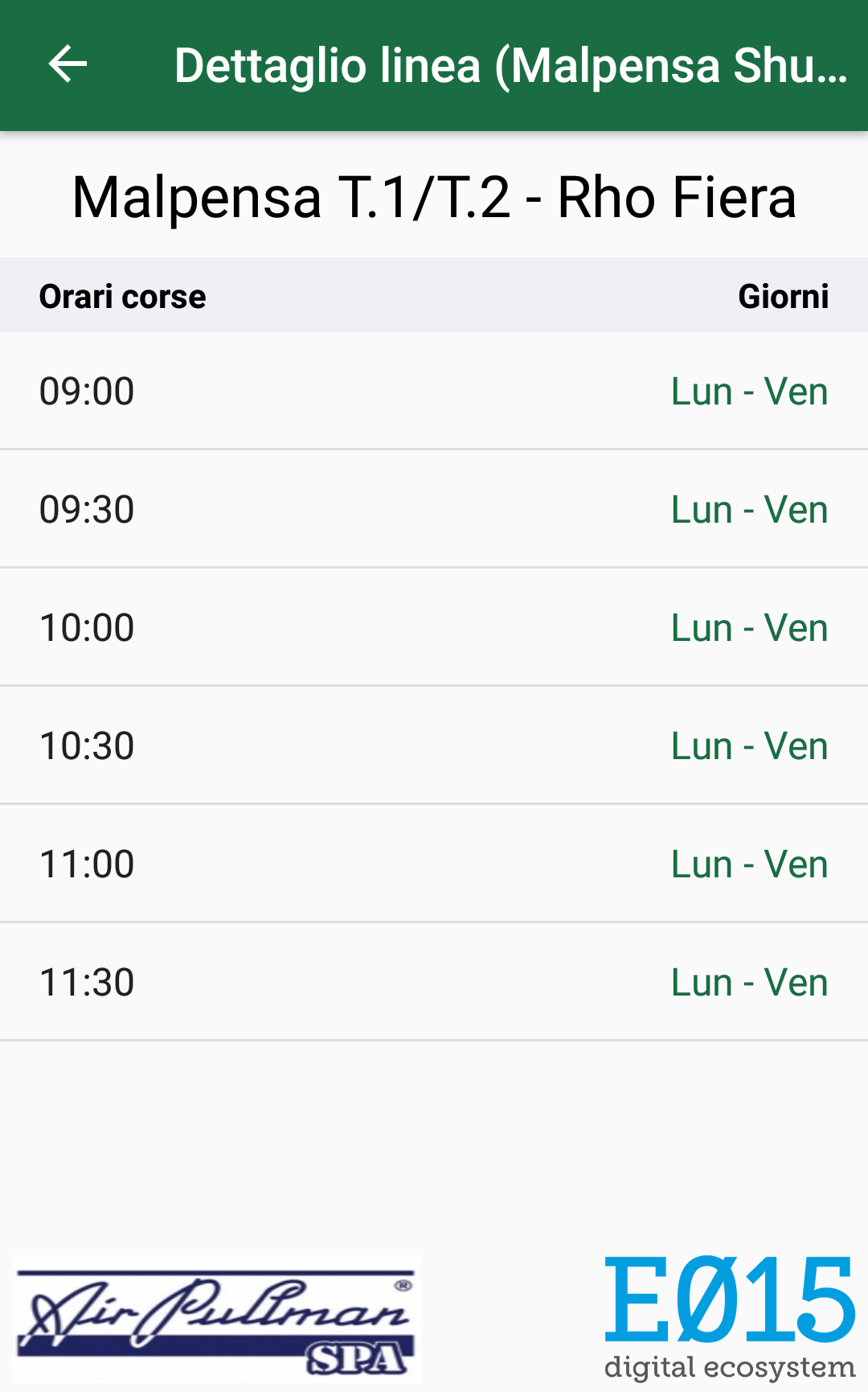Select the 11:00 departure time
Image resolution: width=868 pixels, height=1392 pixels.
(x=87, y=864)
